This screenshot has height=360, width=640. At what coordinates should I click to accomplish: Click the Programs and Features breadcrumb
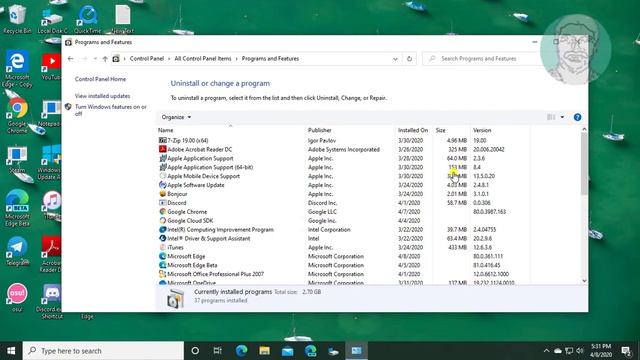(x=270, y=59)
